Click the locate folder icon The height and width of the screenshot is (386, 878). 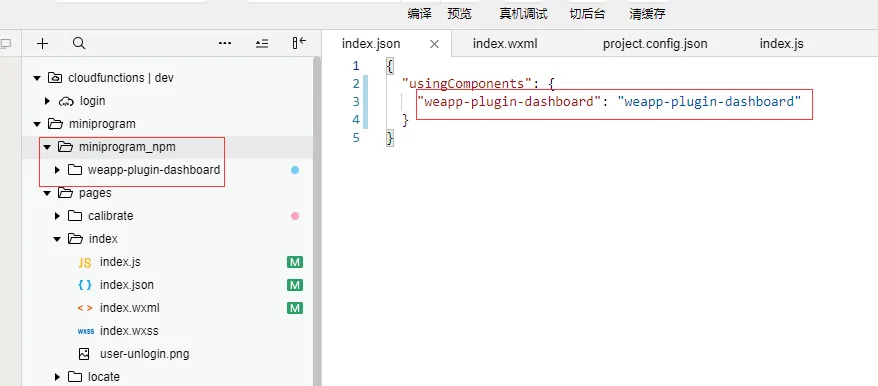point(75,377)
